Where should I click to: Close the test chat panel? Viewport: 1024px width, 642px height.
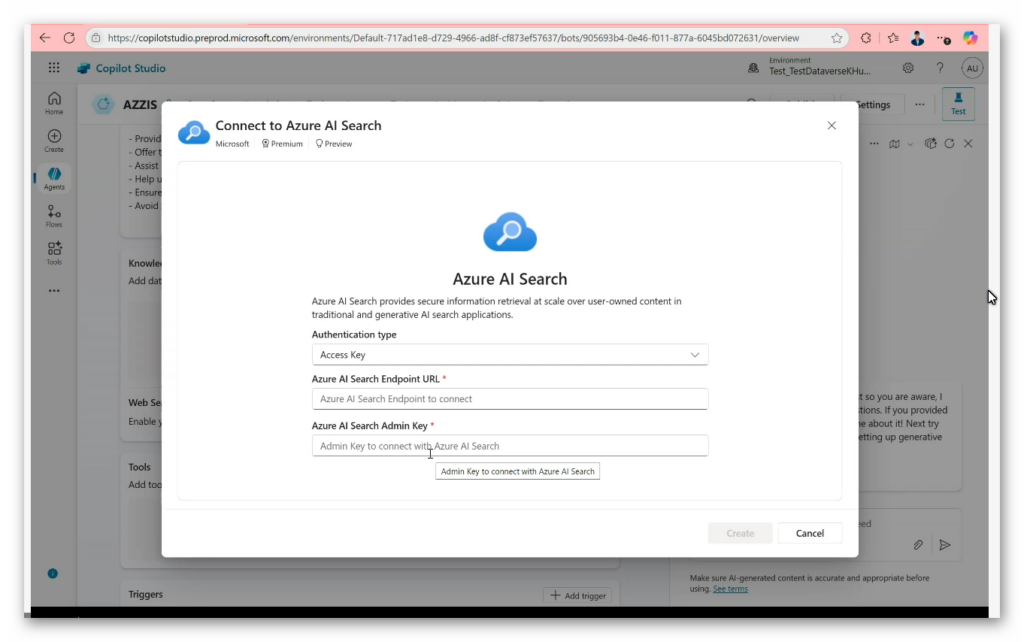[x=968, y=144]
